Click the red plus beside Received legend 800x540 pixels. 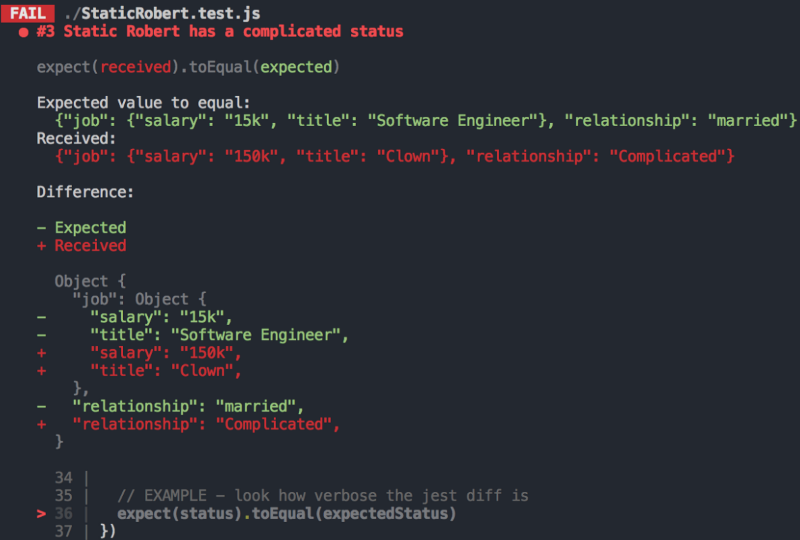click(x=41, y=246)
